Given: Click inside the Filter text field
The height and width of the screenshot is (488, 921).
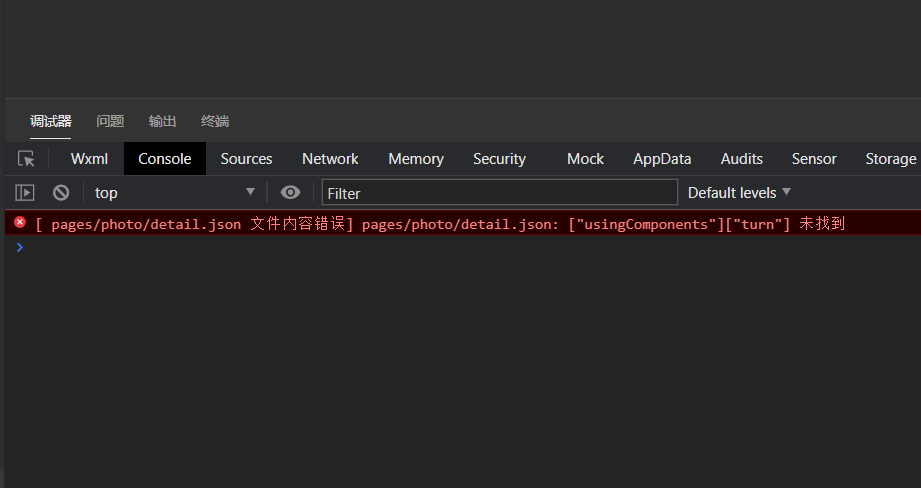Looking at the screenshot, I should 500,193.
